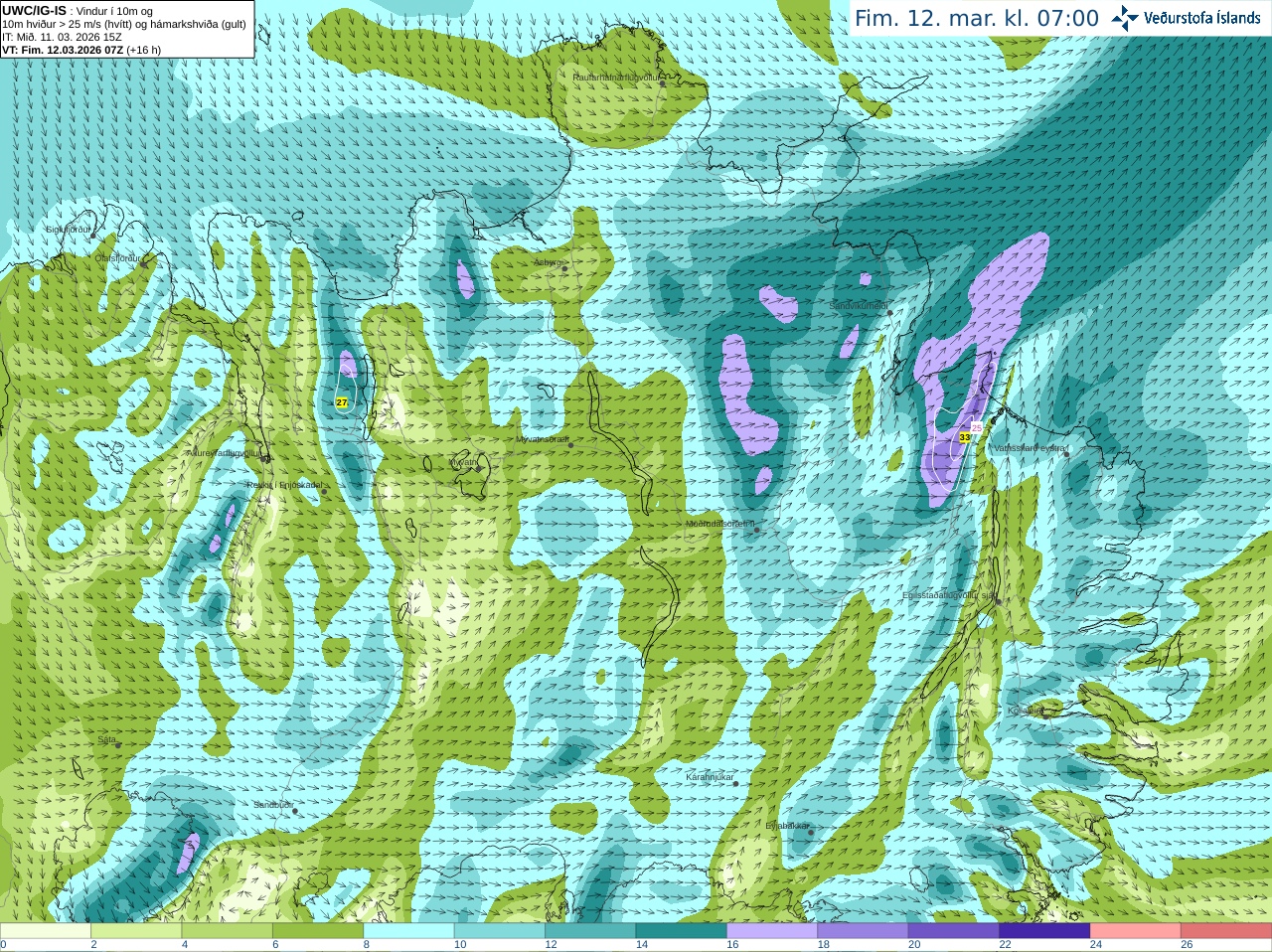
Task: Select the Sáta station dot
Action: (118, 745)
